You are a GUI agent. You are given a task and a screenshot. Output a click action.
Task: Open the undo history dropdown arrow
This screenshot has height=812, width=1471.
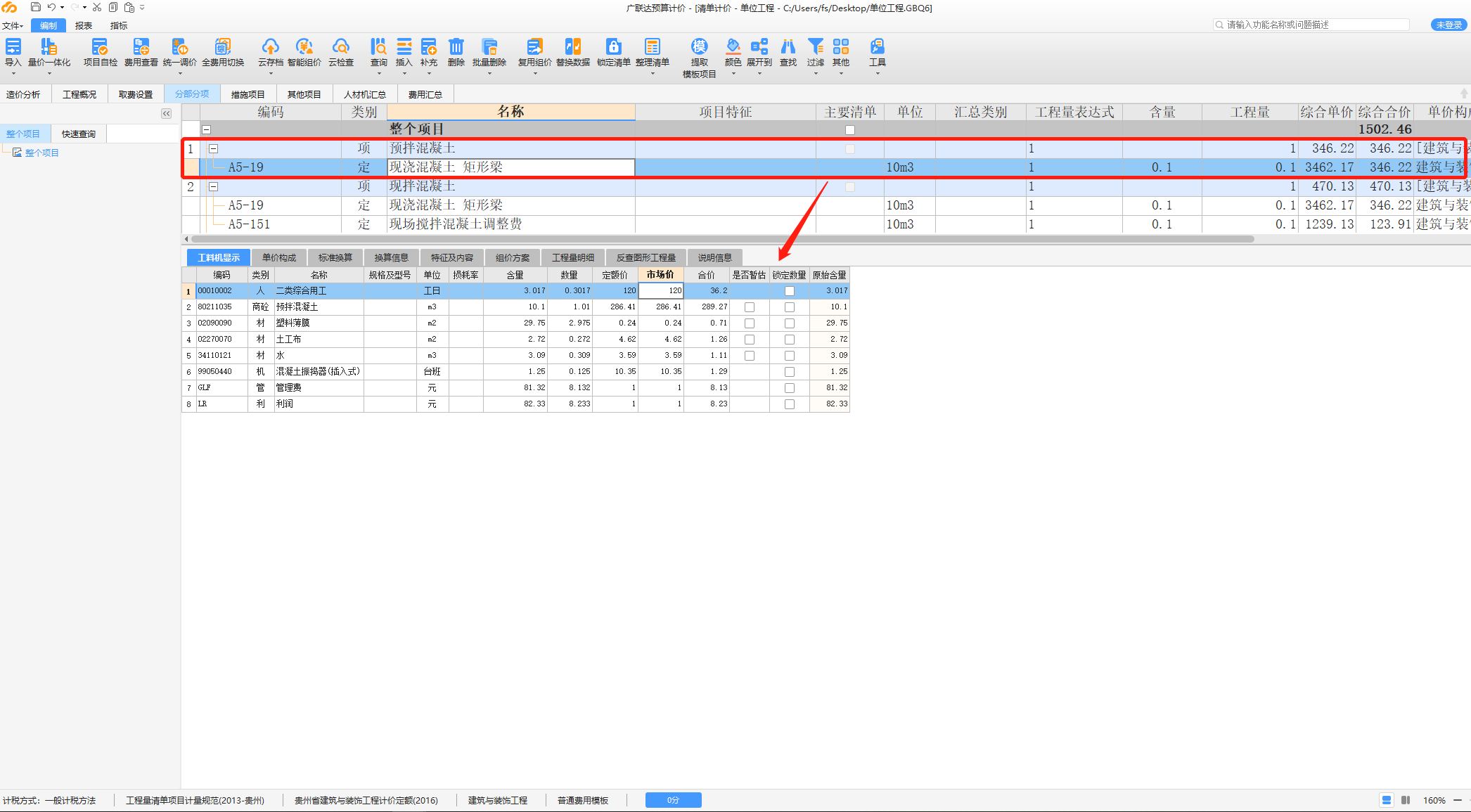coord(62,7)
